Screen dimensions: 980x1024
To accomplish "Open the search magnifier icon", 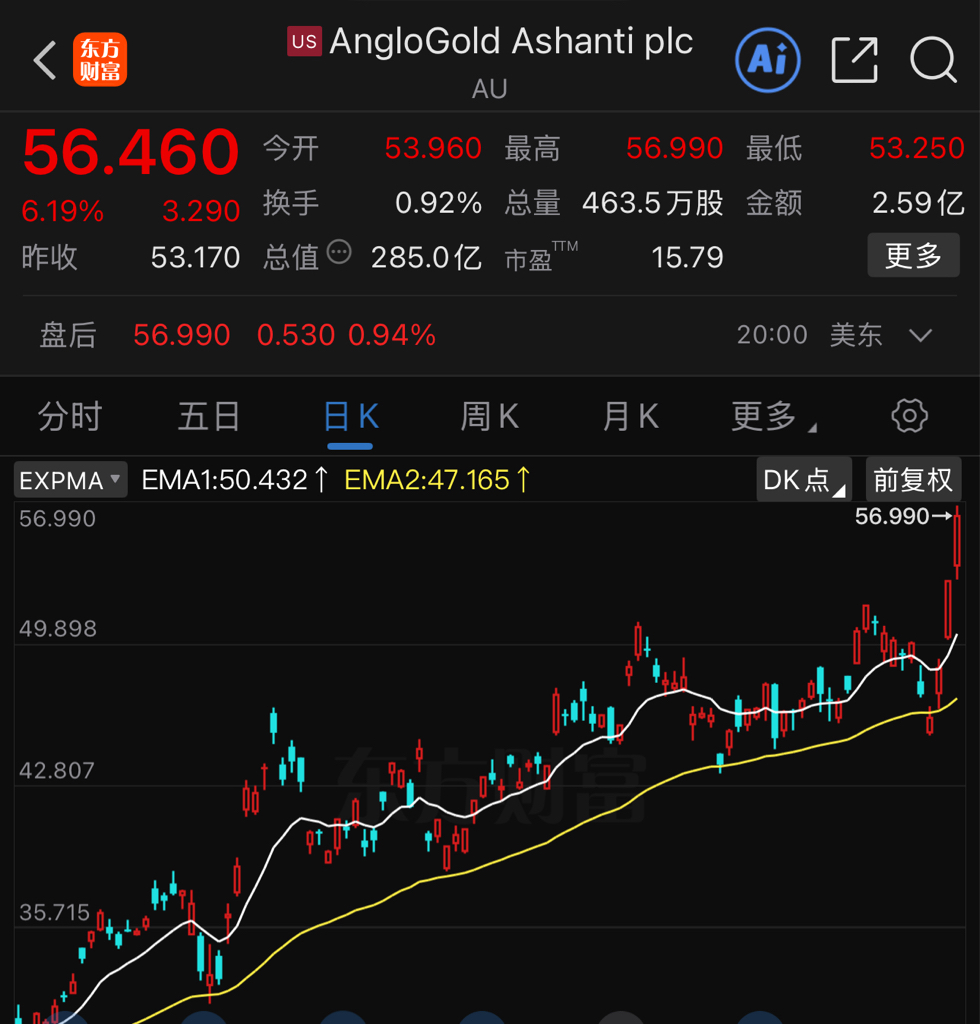I will click(x=934, y=60).
